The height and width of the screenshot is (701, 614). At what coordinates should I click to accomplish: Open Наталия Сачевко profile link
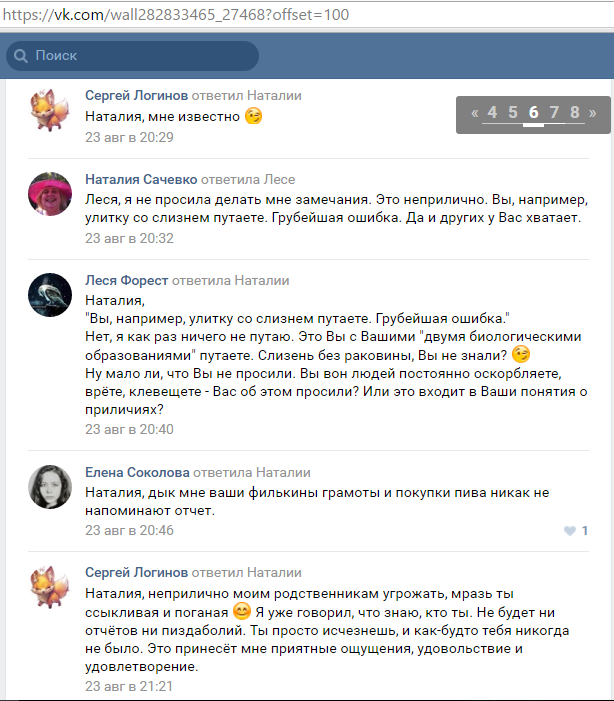(x=141, y=179)
